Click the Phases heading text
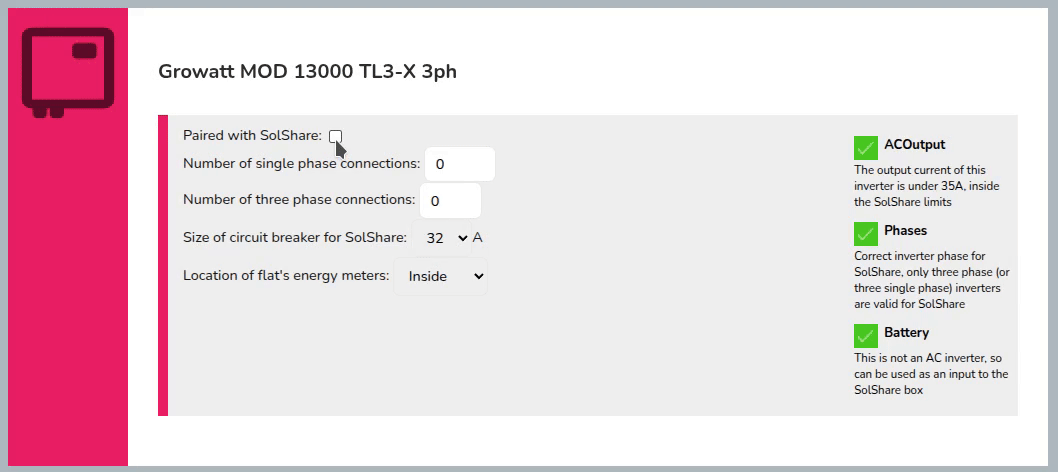 point(905,231)
